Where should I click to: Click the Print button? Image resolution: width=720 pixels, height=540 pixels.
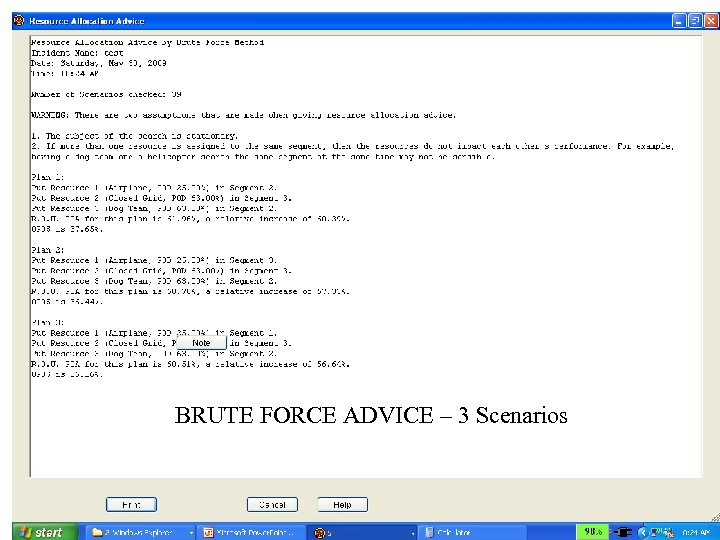[x=131, y=504]
